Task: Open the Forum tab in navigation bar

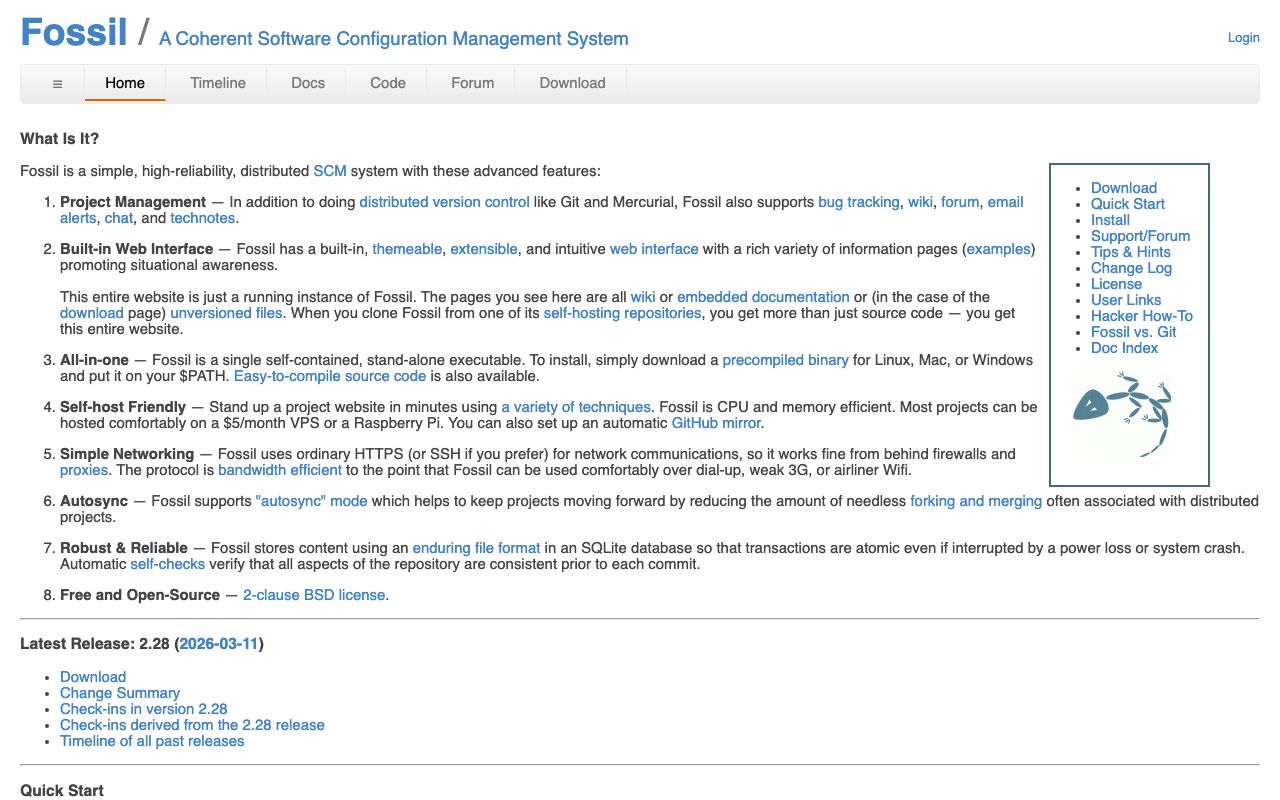Action: 473,84
